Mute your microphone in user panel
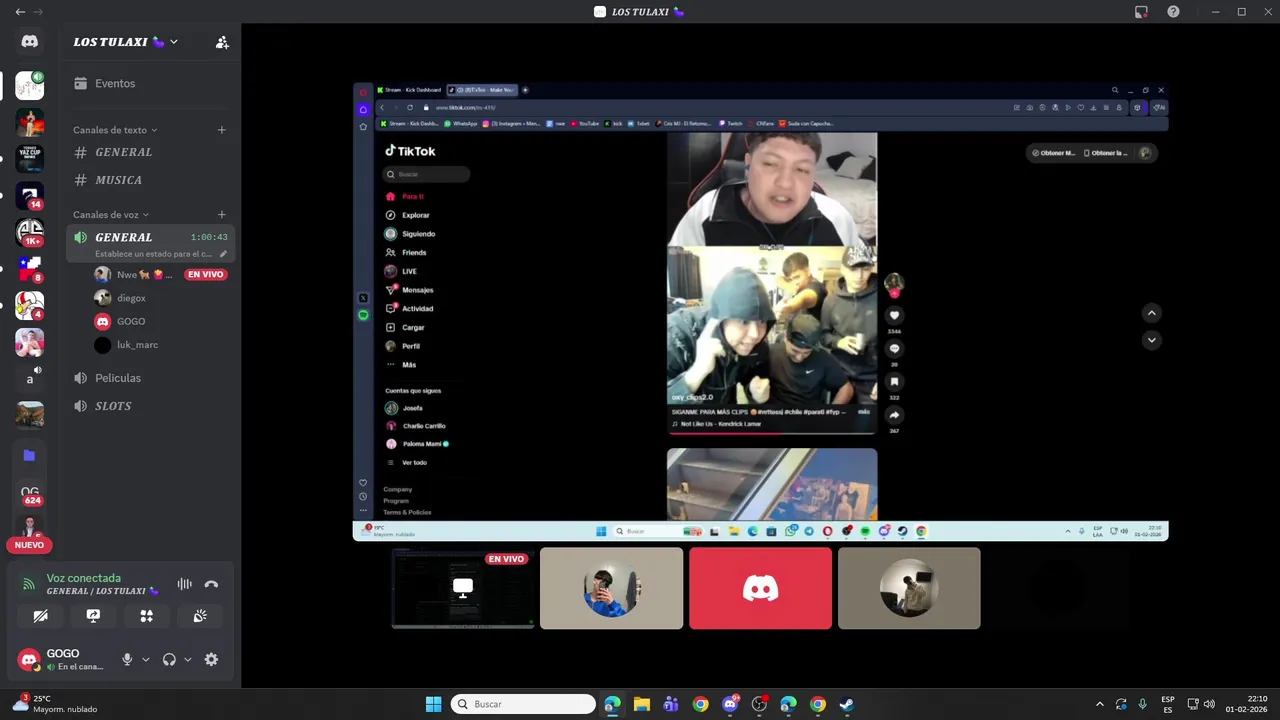This screenshot has width=1280, height=720. tap(127, 659)
